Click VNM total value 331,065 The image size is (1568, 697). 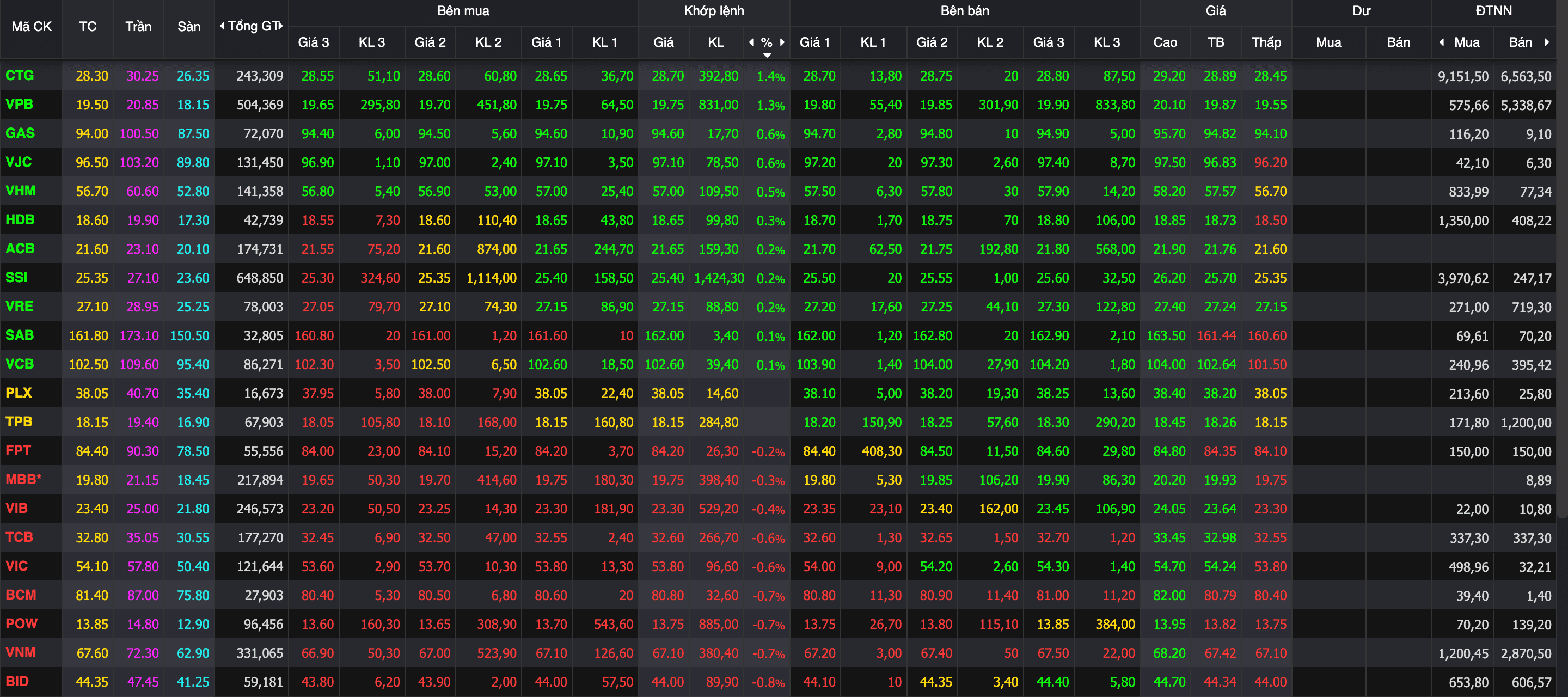point(260,653)
